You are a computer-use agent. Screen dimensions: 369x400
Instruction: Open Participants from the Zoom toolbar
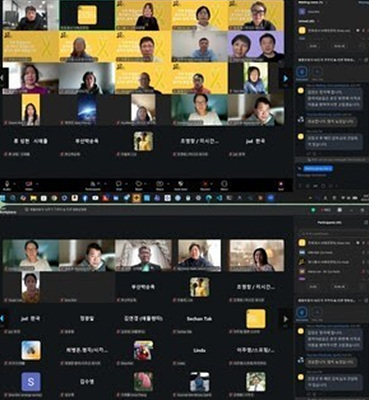pos(93,184)
